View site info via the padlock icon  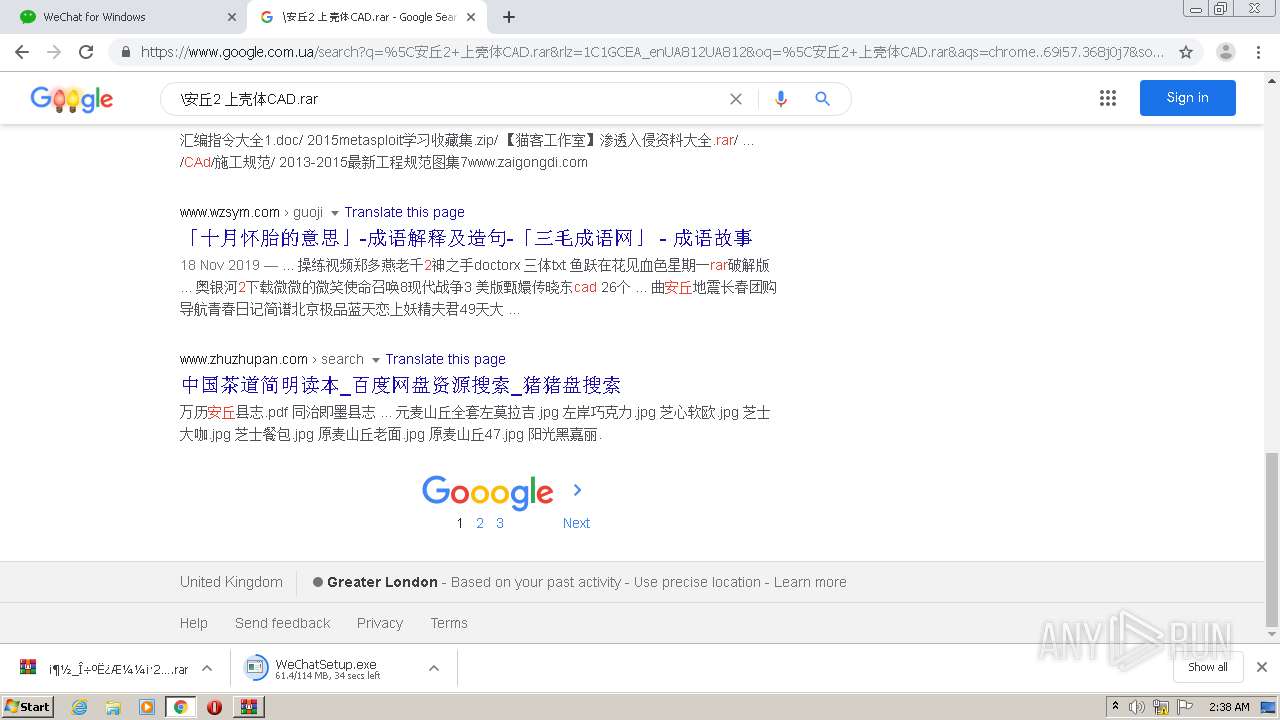point(125,52)
